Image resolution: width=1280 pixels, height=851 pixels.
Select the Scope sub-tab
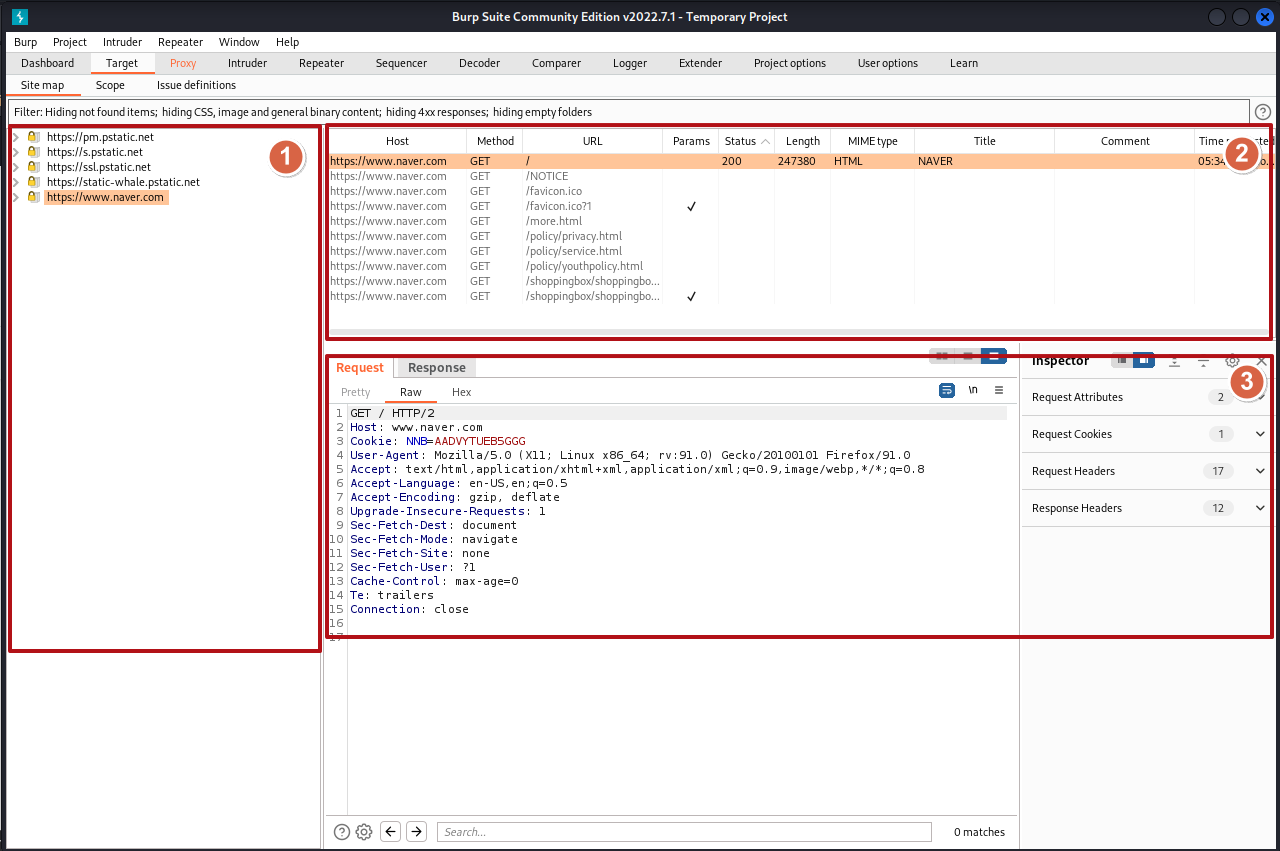click(x=110, y=85)
